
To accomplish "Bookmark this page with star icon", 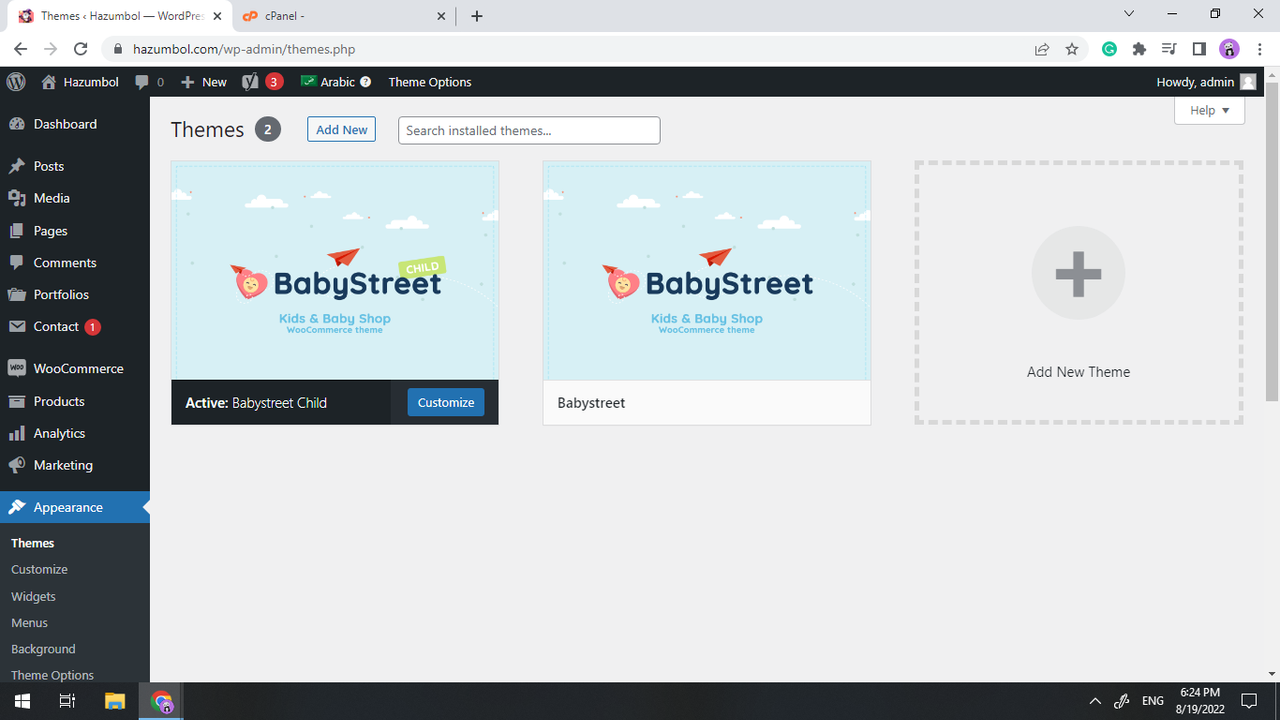I will click(1072, 48).
